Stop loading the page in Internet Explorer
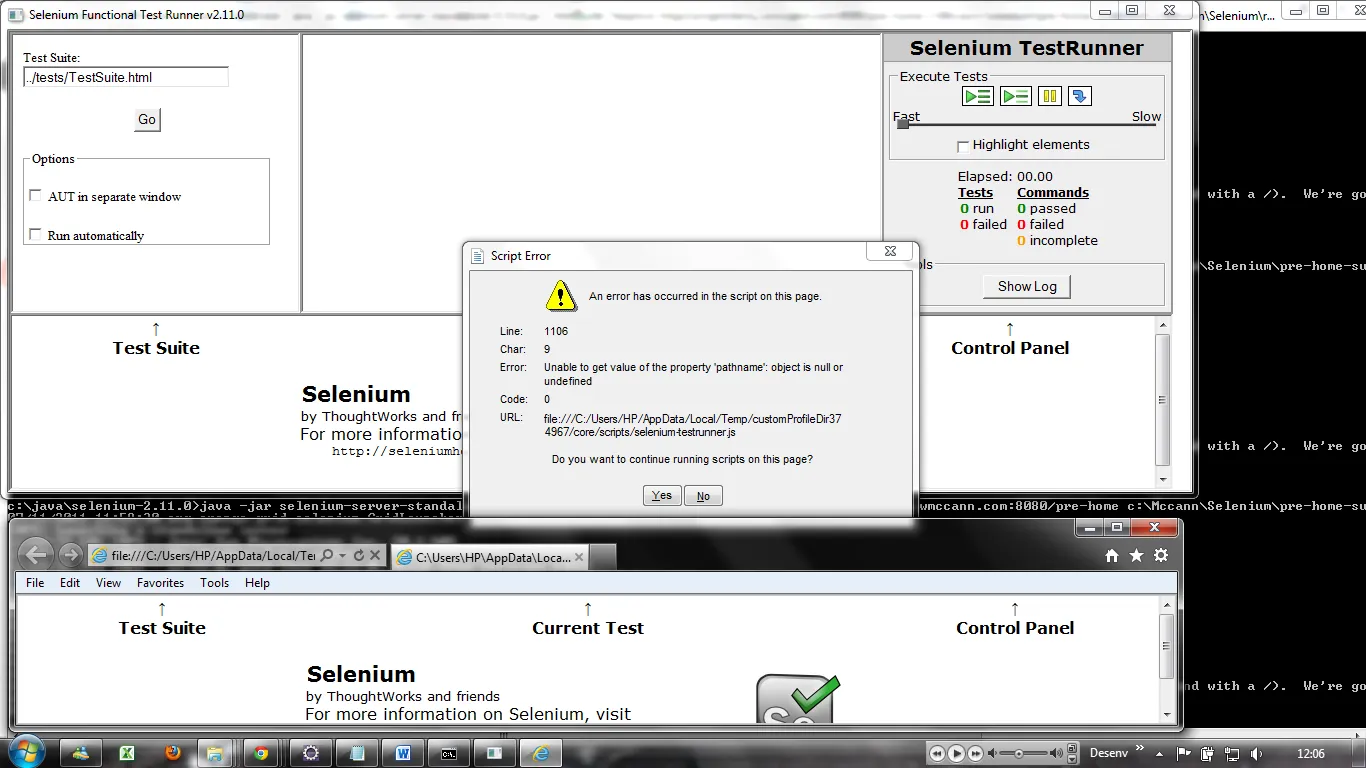This screenshot has height=768, width=1366. 375,555
